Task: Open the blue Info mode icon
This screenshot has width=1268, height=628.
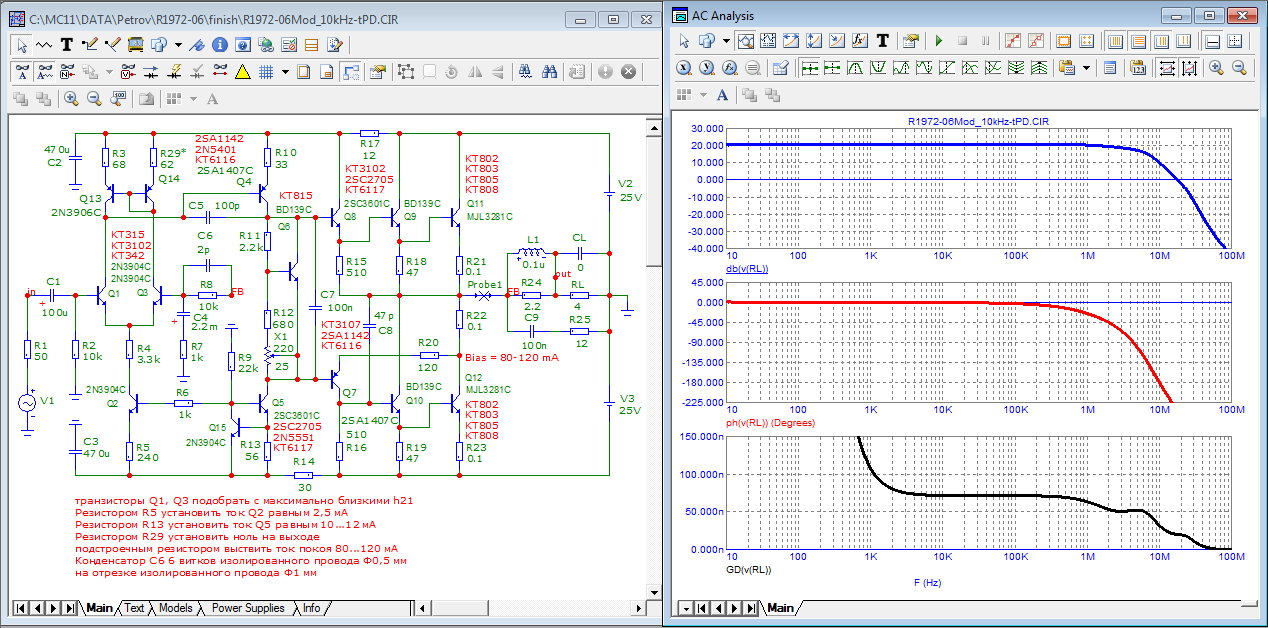Action: [220, 45]
